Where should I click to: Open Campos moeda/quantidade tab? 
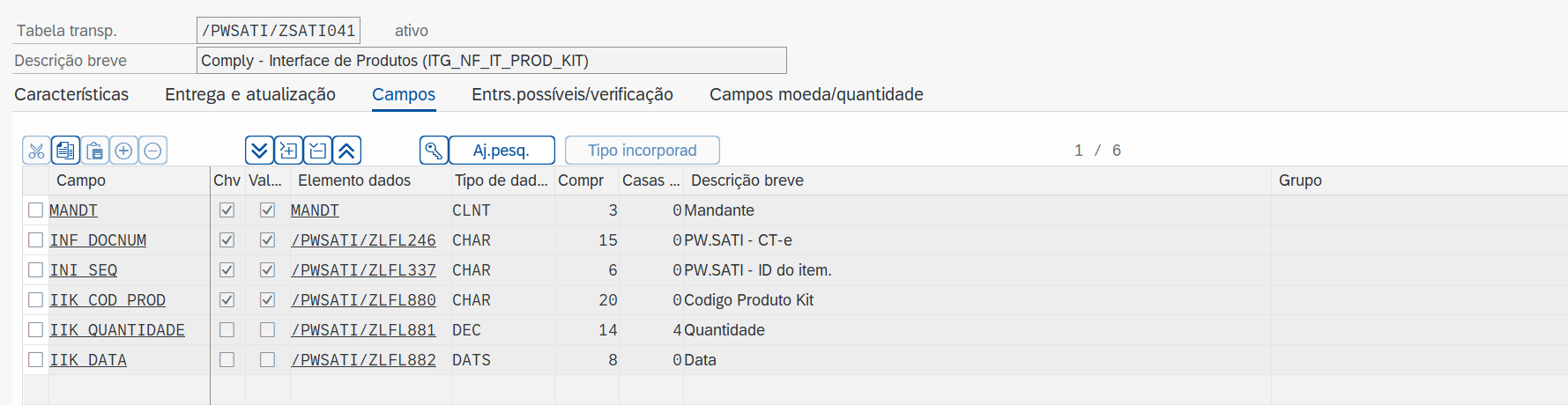tap(816, 94)
